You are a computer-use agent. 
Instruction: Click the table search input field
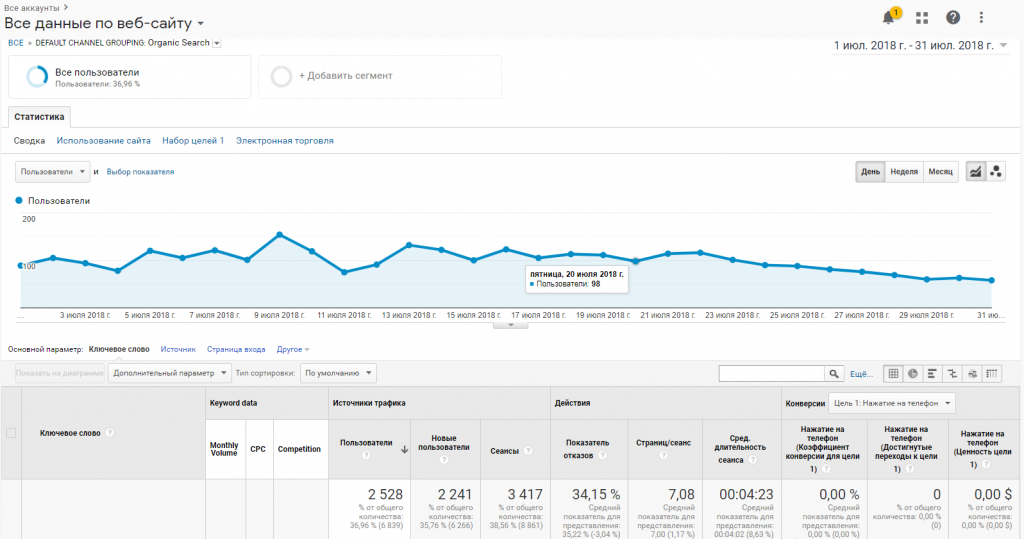click(771, 374)
